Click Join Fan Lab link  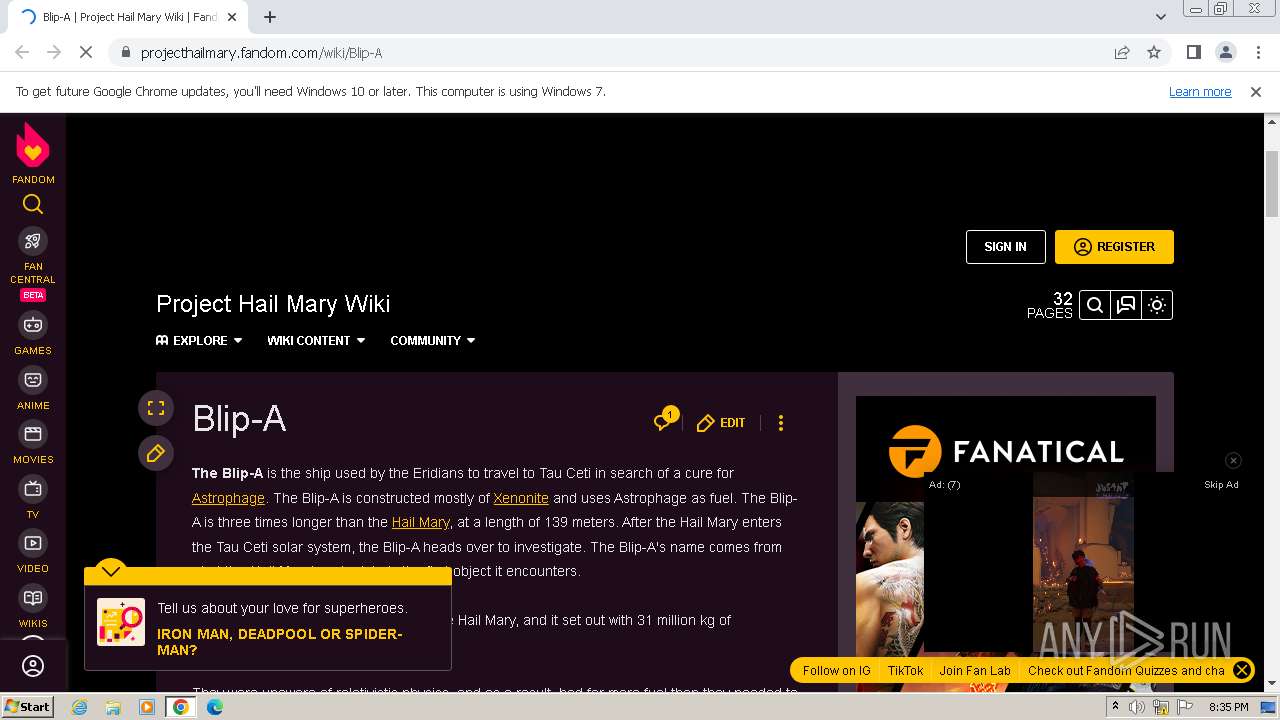tap(975, 671)
